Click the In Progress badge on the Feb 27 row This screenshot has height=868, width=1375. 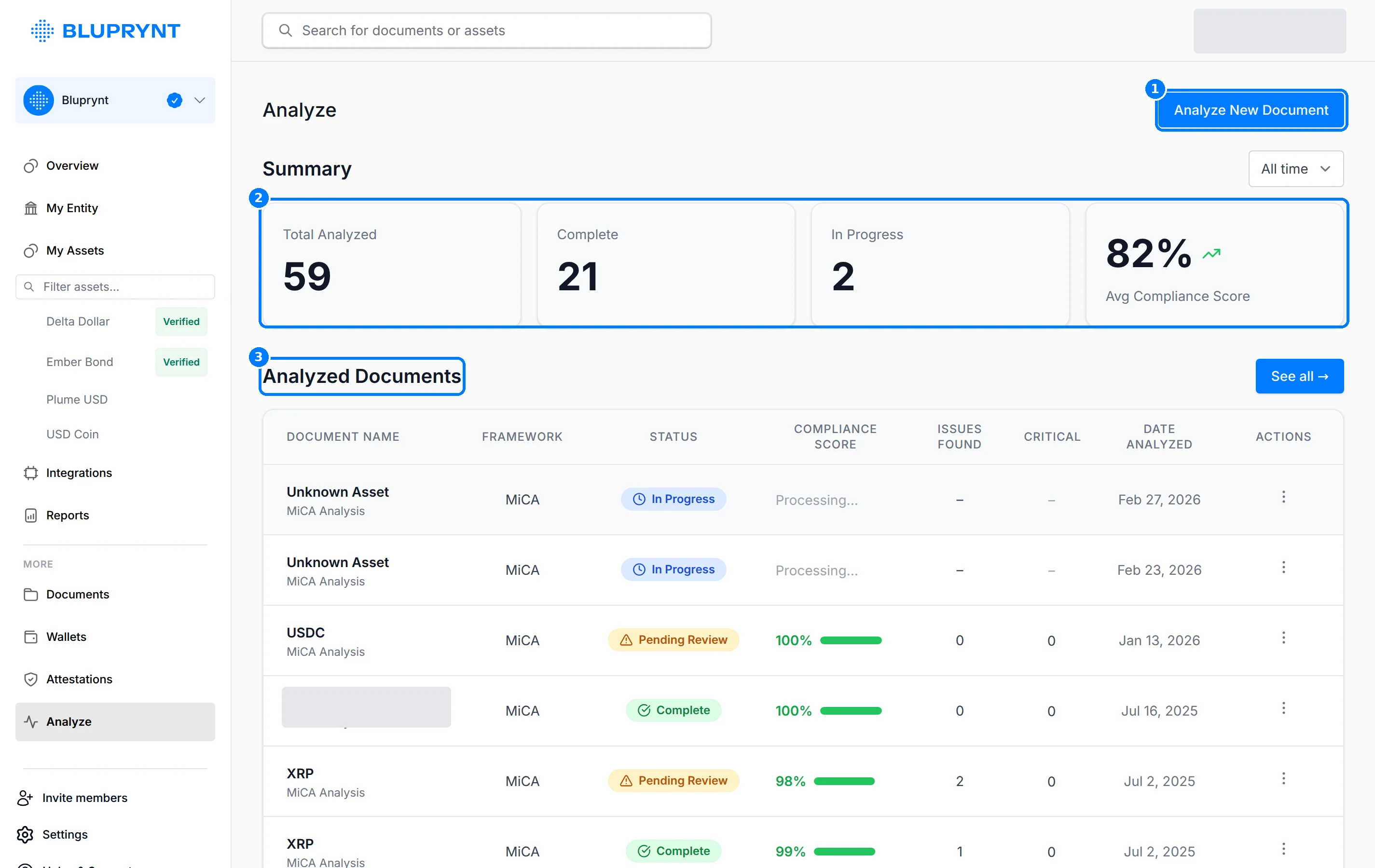[x=673, y=500]
